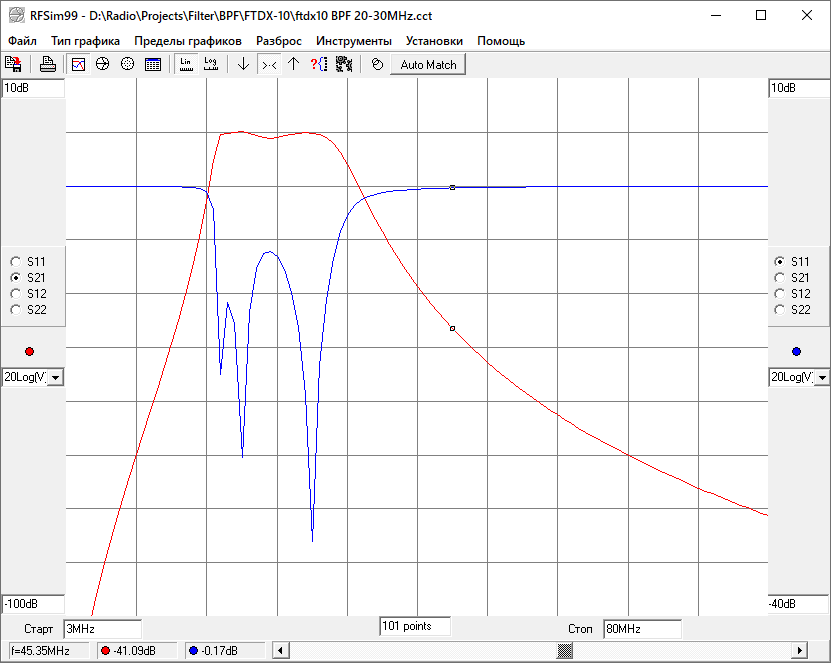The width and height of the screenshot is (831, 663).
Task: Expand the left 20Log scale dropdown
Action: coord(55,377)
